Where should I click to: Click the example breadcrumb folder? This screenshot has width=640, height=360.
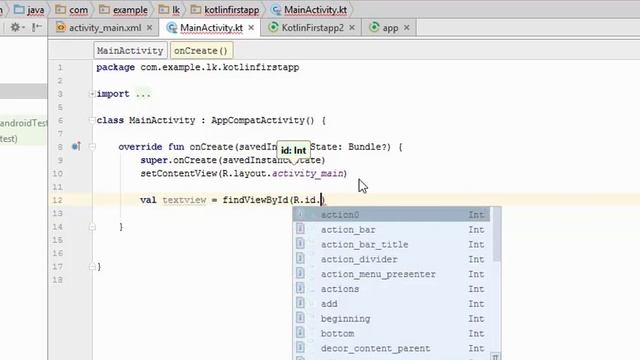124,10
